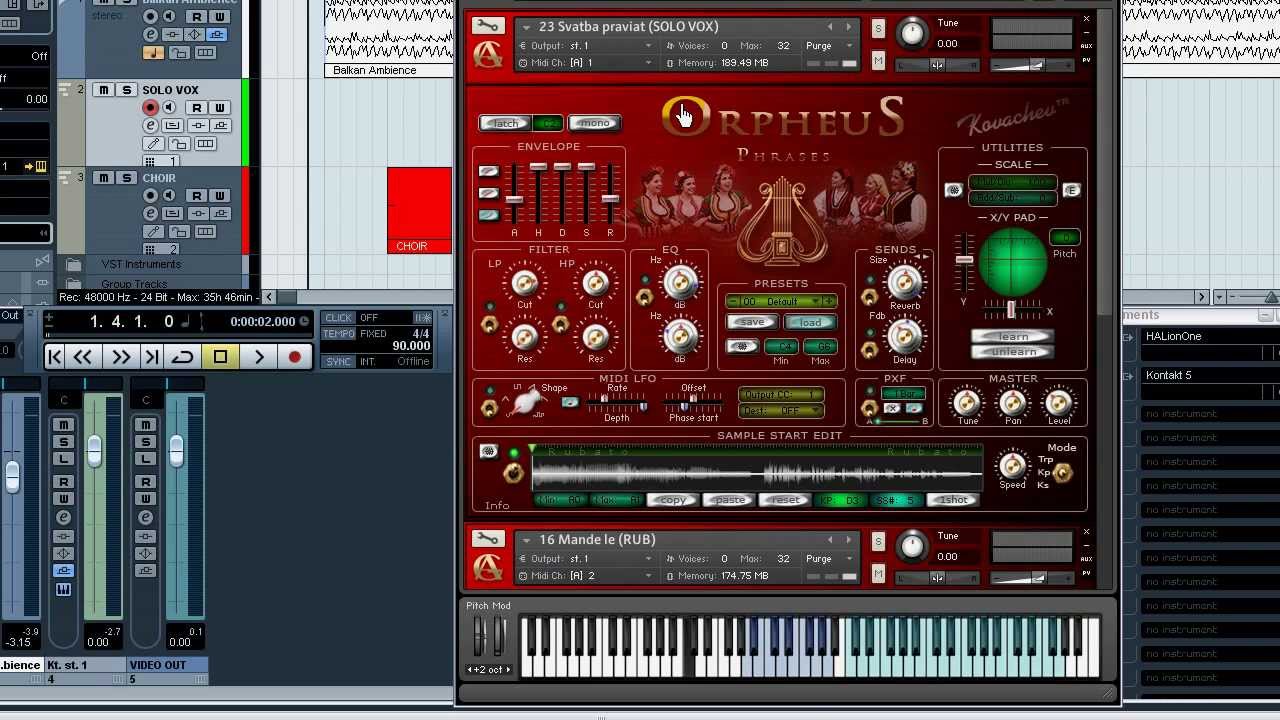
Task: Toggle the transport Cycle loop button
Action: click(x=183, y=357)
